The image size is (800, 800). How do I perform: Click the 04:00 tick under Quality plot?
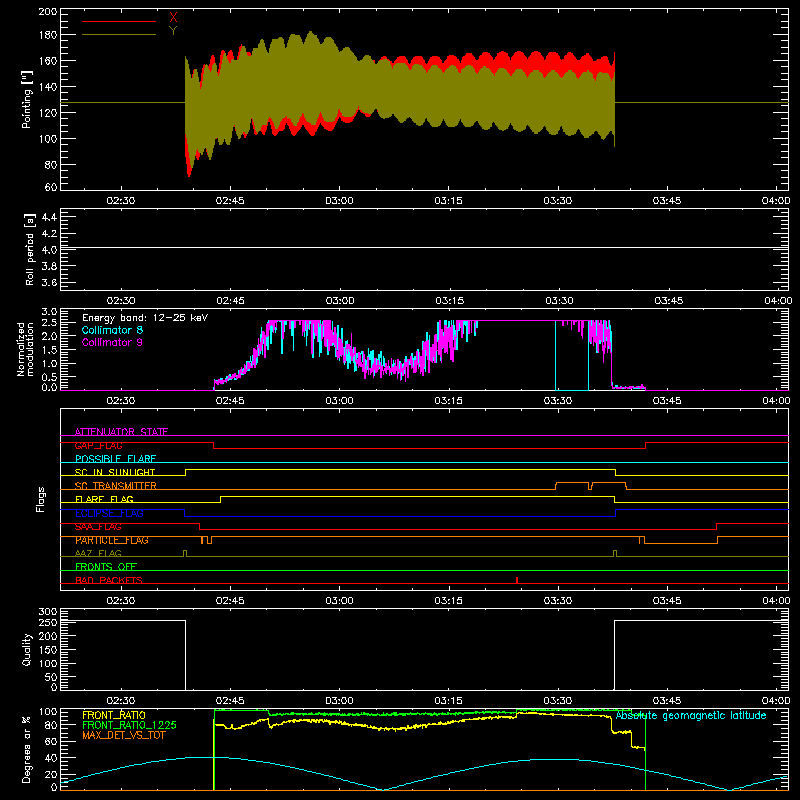(x=776, y=701)
